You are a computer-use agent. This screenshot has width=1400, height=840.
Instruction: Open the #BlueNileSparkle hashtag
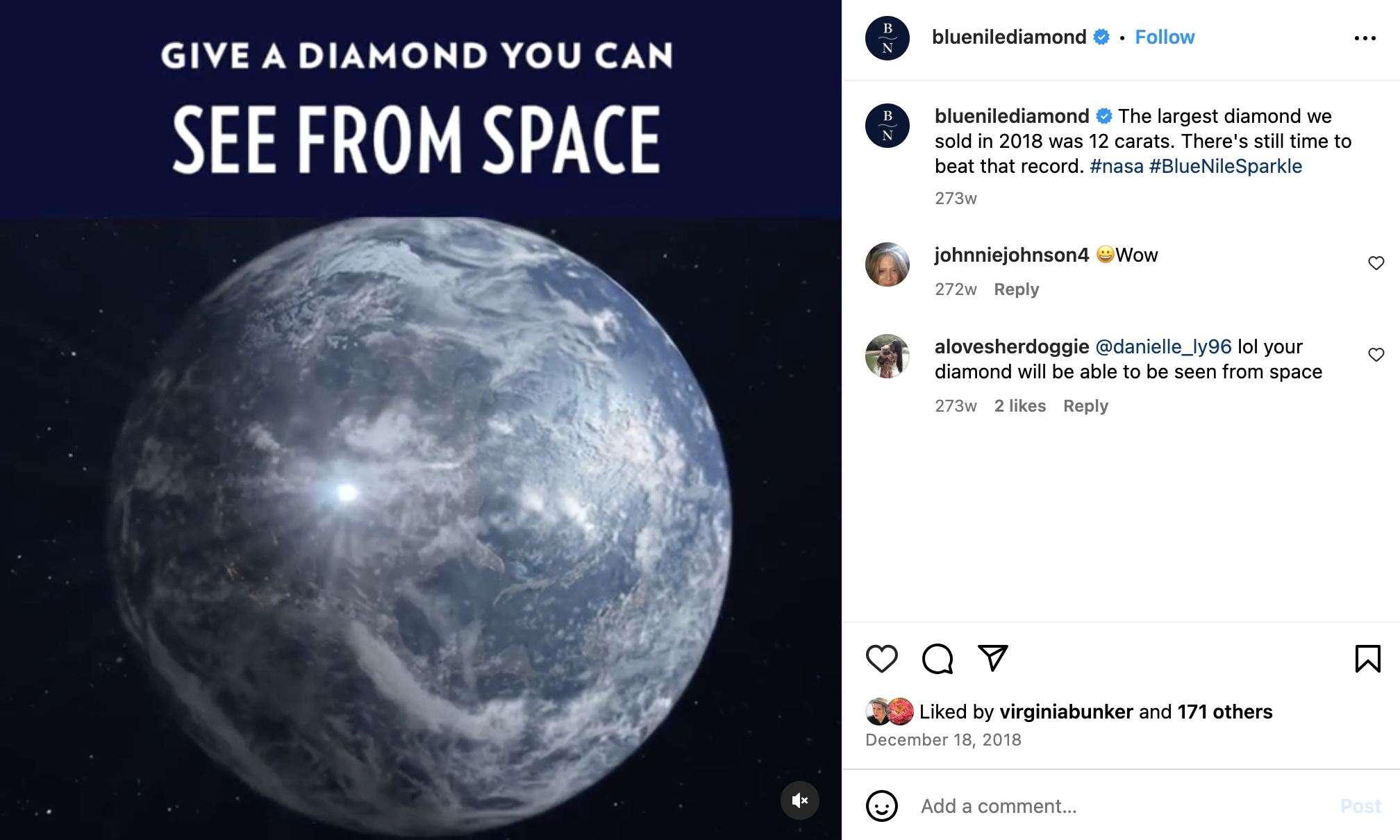pyautogui.click(x=1226, y=167)
